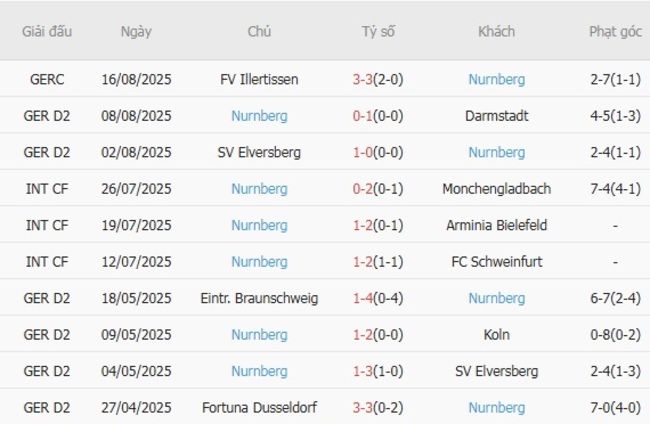650x424 pixels.
Task: Open the 1-4 score against Eintr. Braunschweig
Action: coord(363,298)
